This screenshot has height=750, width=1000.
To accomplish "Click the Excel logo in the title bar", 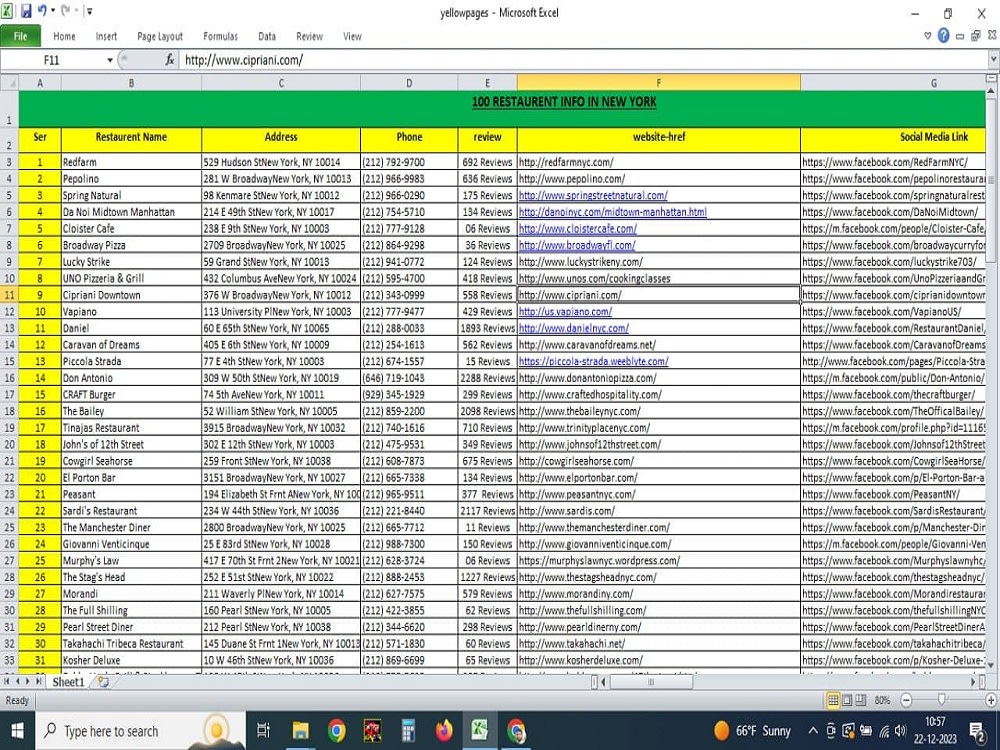I will pos(8,11).
